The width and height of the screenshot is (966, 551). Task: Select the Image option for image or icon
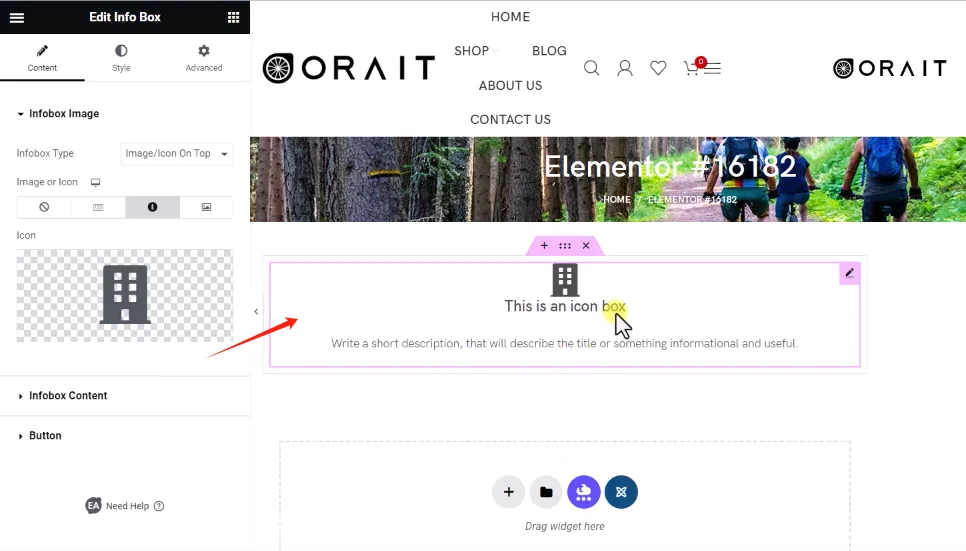click(x=206, y=207)
